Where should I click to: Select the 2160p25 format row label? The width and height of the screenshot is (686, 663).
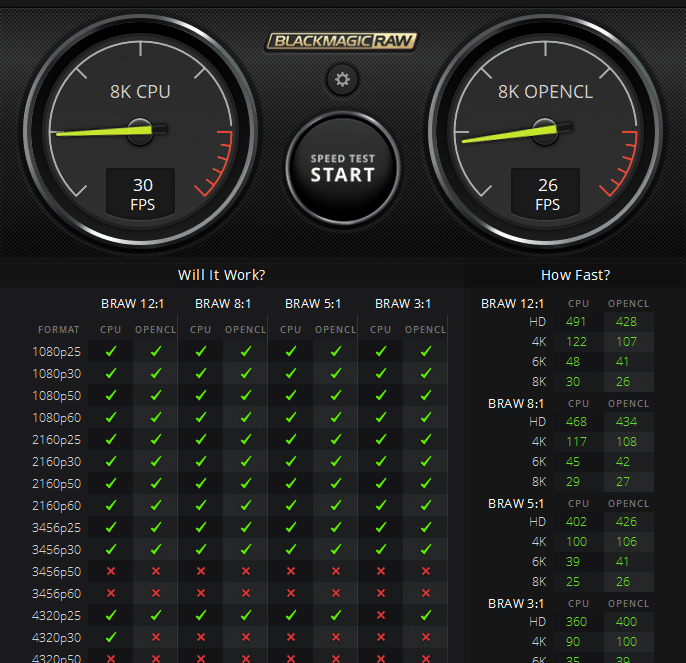(56, 440)
